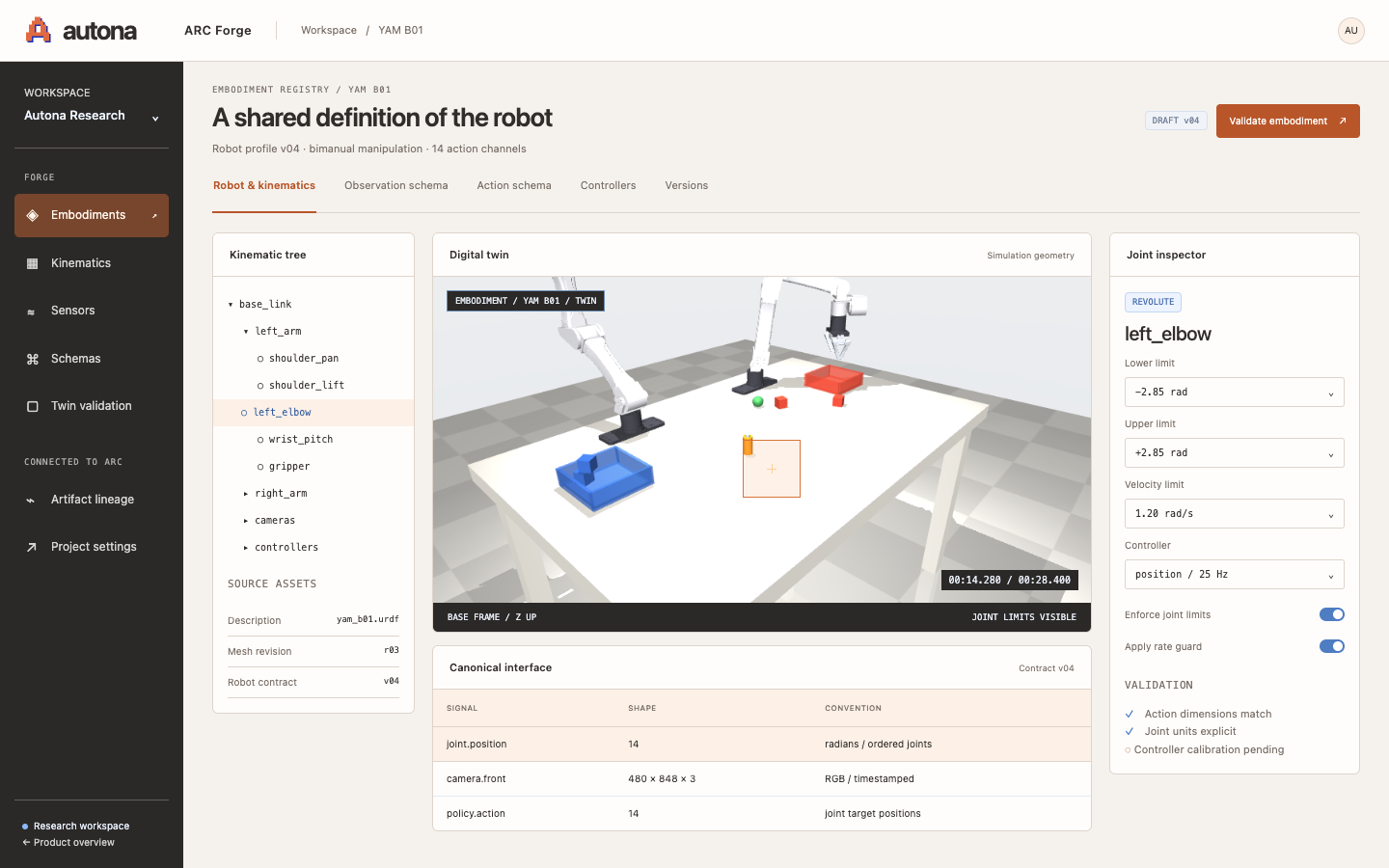Image resolution: width=1389 pixels, height=868 pixels.
Task: Select the policy.action table row
Action: pos(762,814)
